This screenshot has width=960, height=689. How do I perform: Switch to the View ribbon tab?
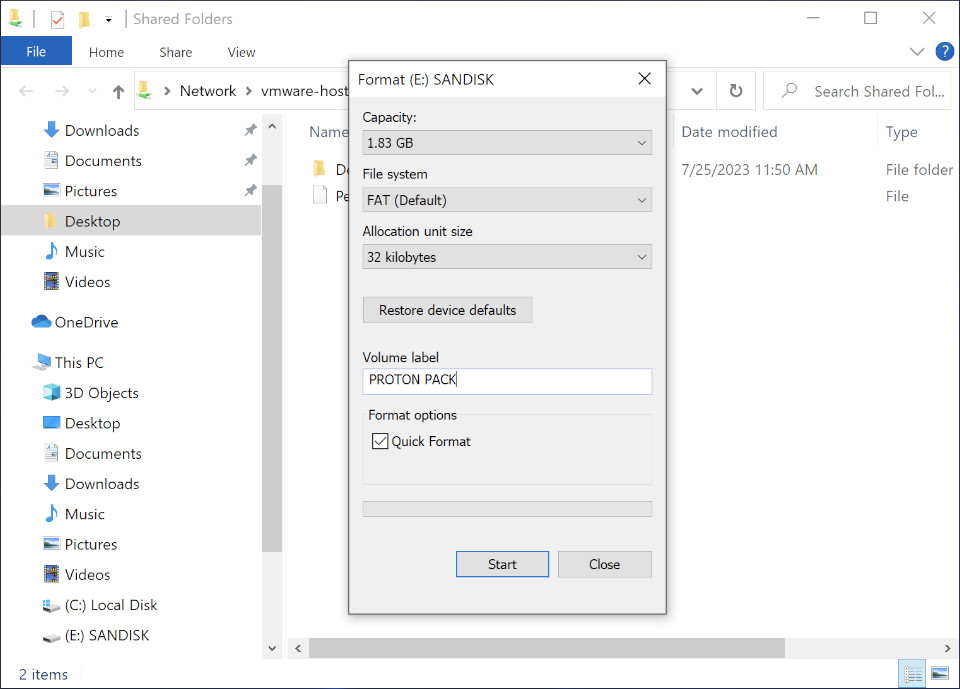tap(241, 52)
